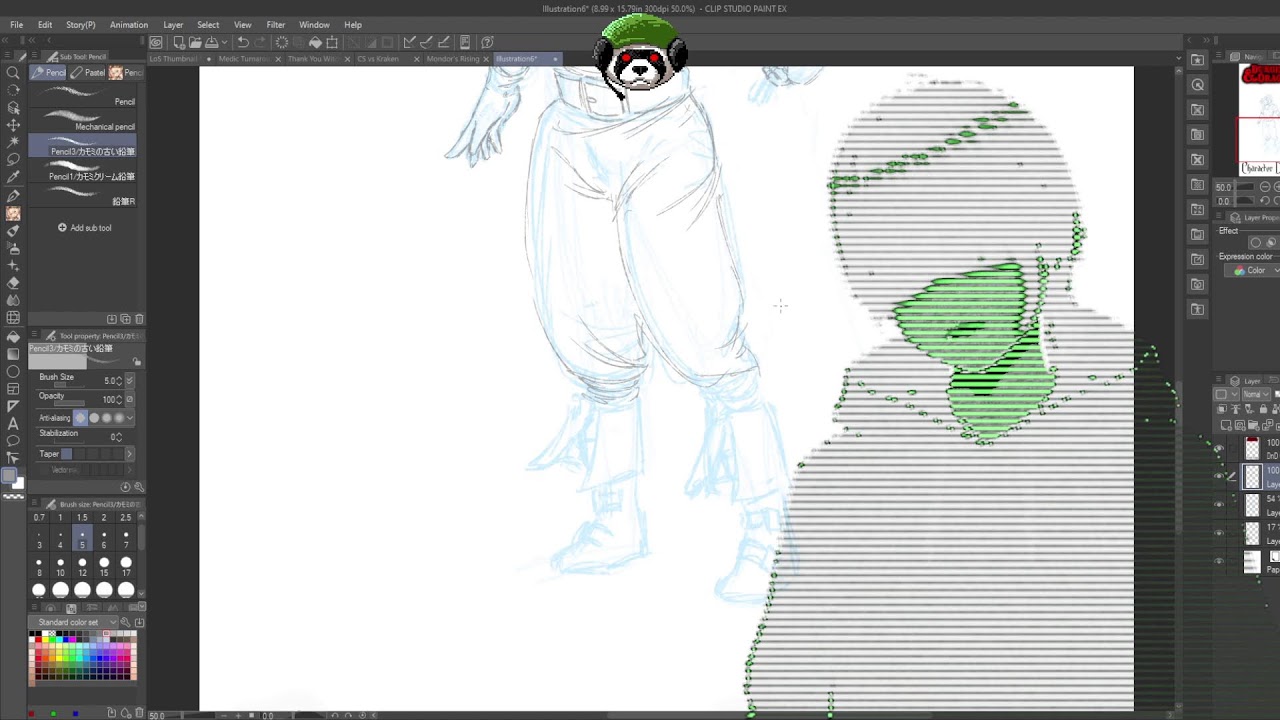Open the Filter menu
The width and height of the screenshot is (1280, 720).
coord(275,24)
